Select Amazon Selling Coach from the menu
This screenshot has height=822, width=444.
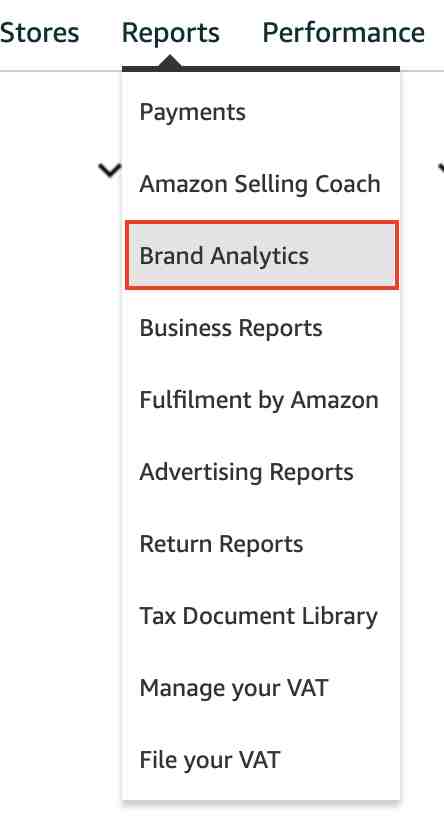click(261, 184)
